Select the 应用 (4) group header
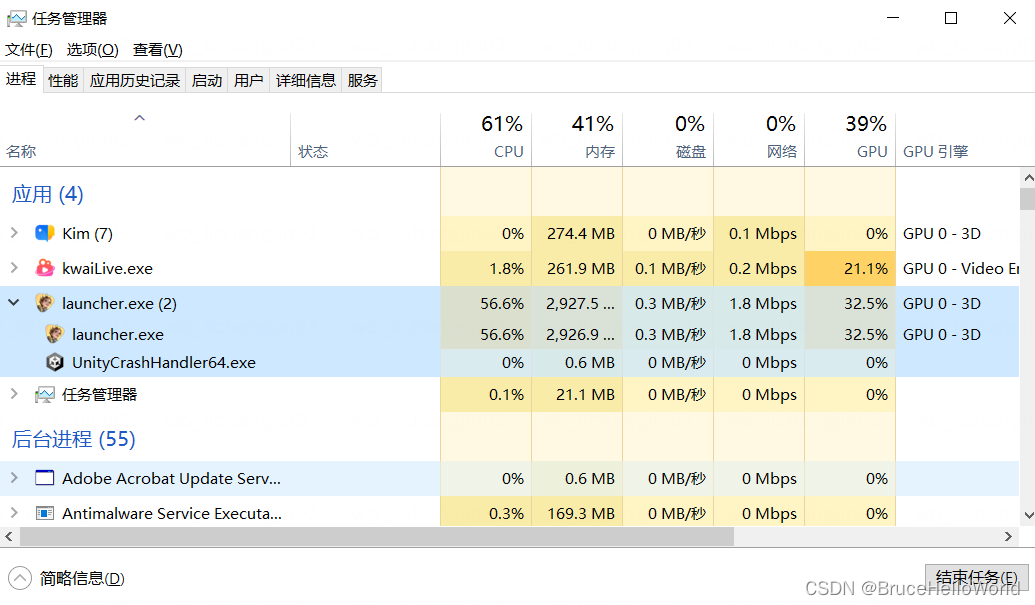This screenshot has height=605, width=1035. [x=48, y=194]
